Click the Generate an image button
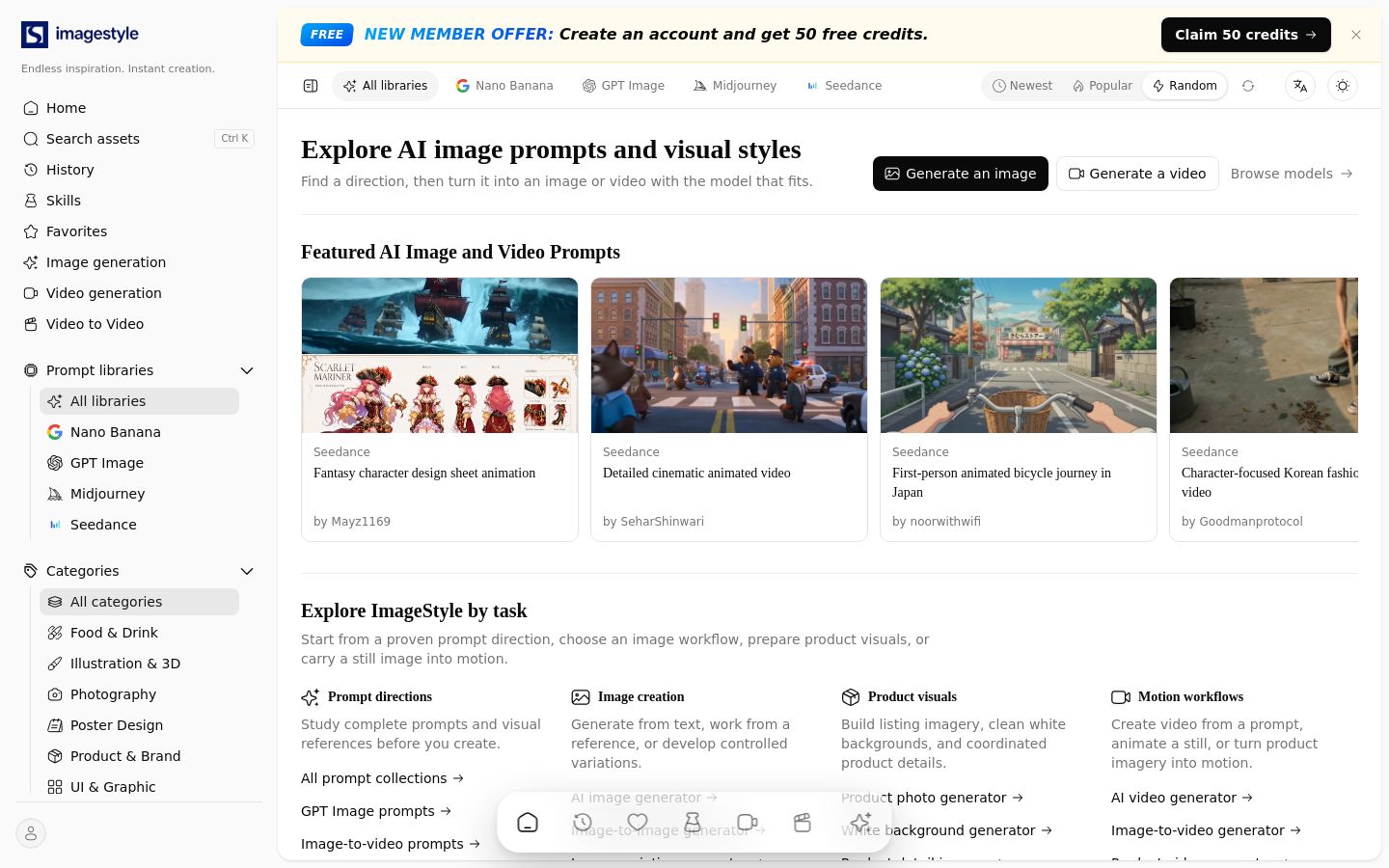This screenshot has width=1389, height=868. [x=961, y=174]
